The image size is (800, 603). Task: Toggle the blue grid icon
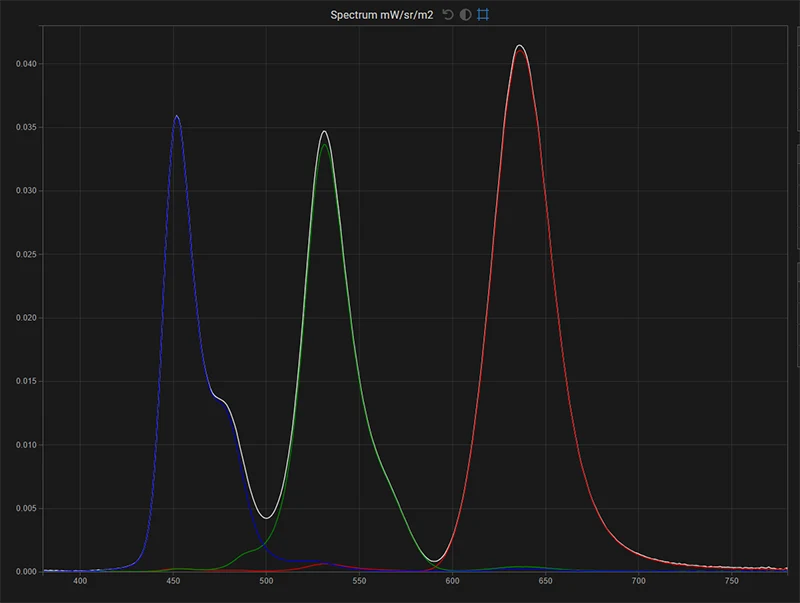[483, 15]
